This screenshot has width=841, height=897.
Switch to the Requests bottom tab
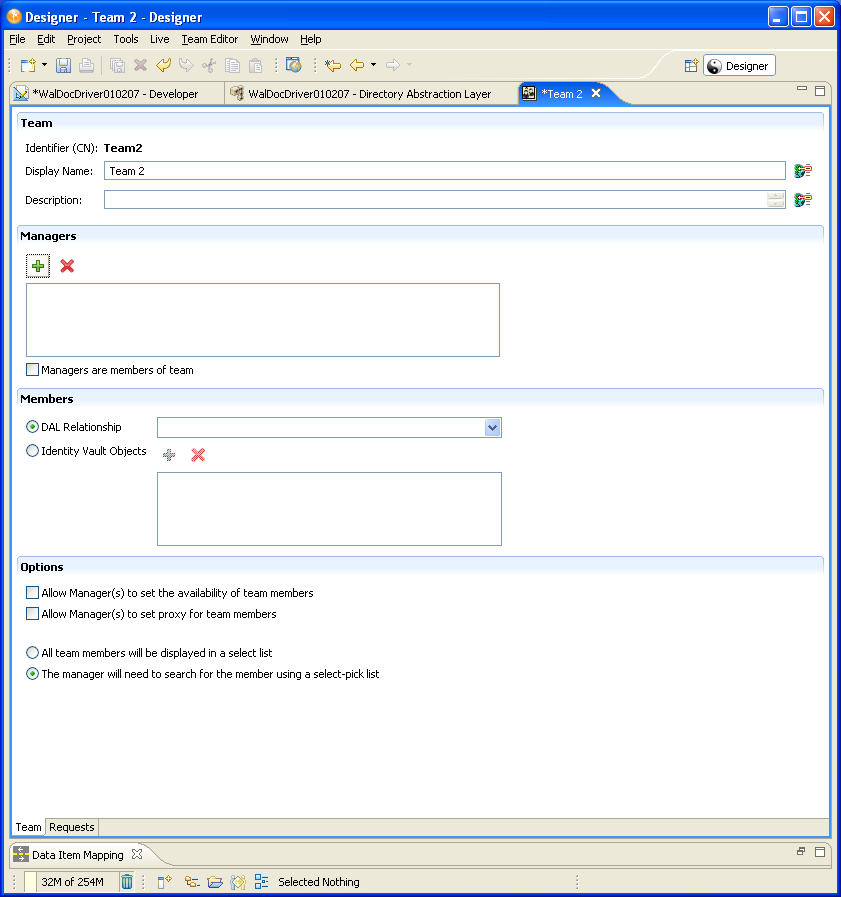(x=72, y=827)
